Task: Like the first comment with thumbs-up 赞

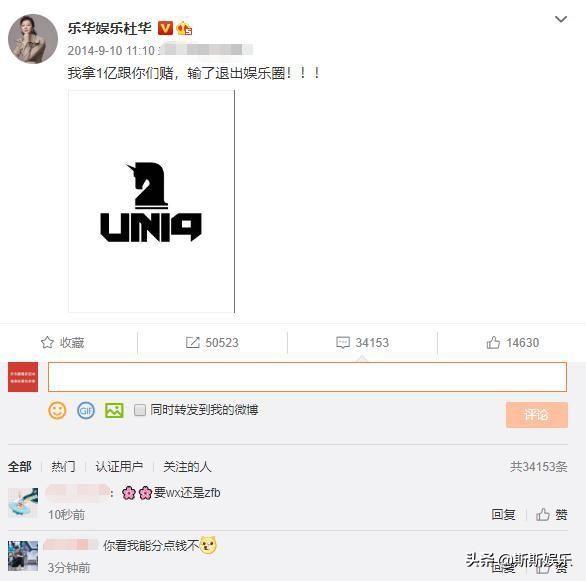Action: [x=551, y=514]
